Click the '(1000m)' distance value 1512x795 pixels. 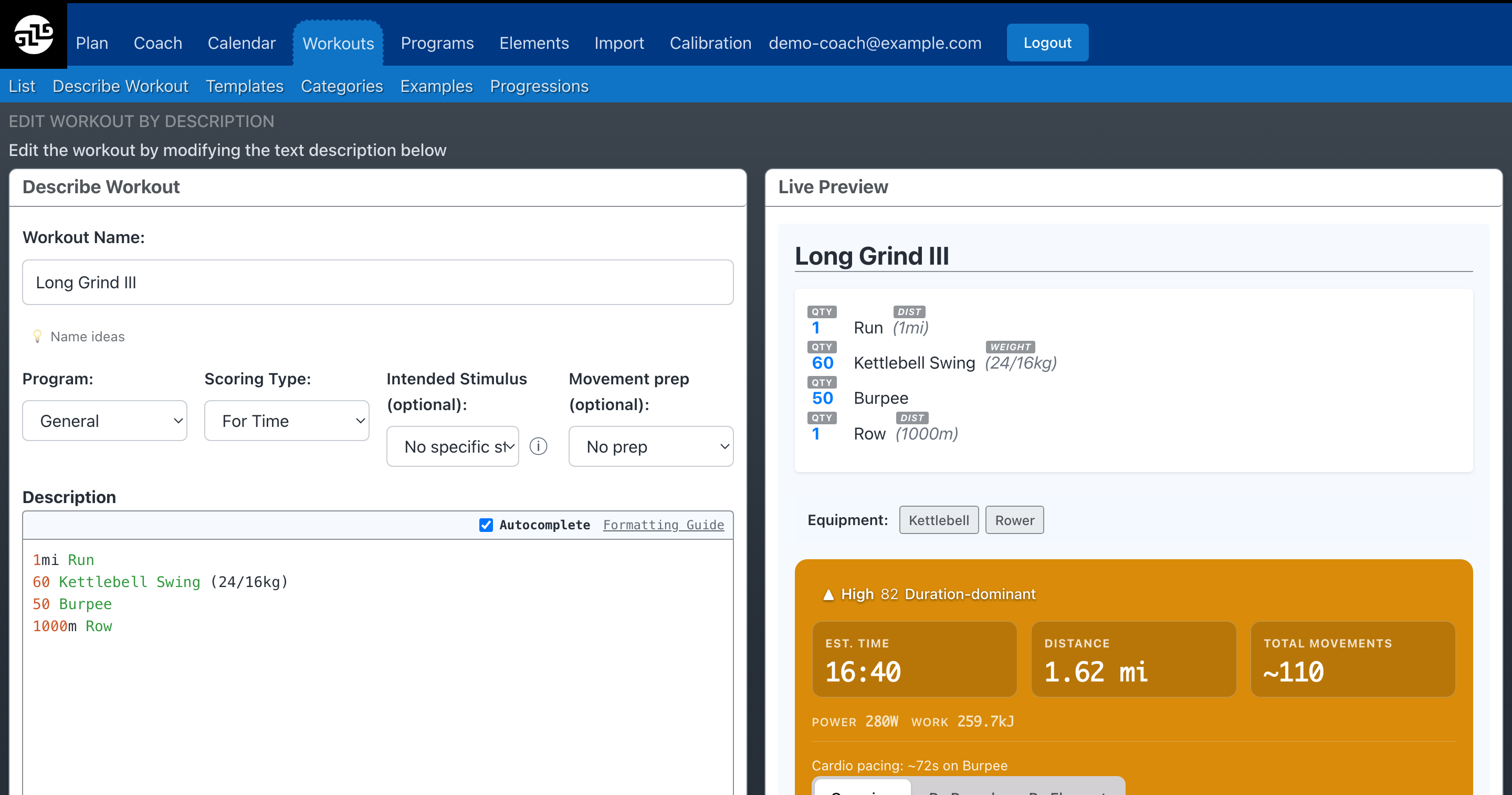tap(927, 434)
